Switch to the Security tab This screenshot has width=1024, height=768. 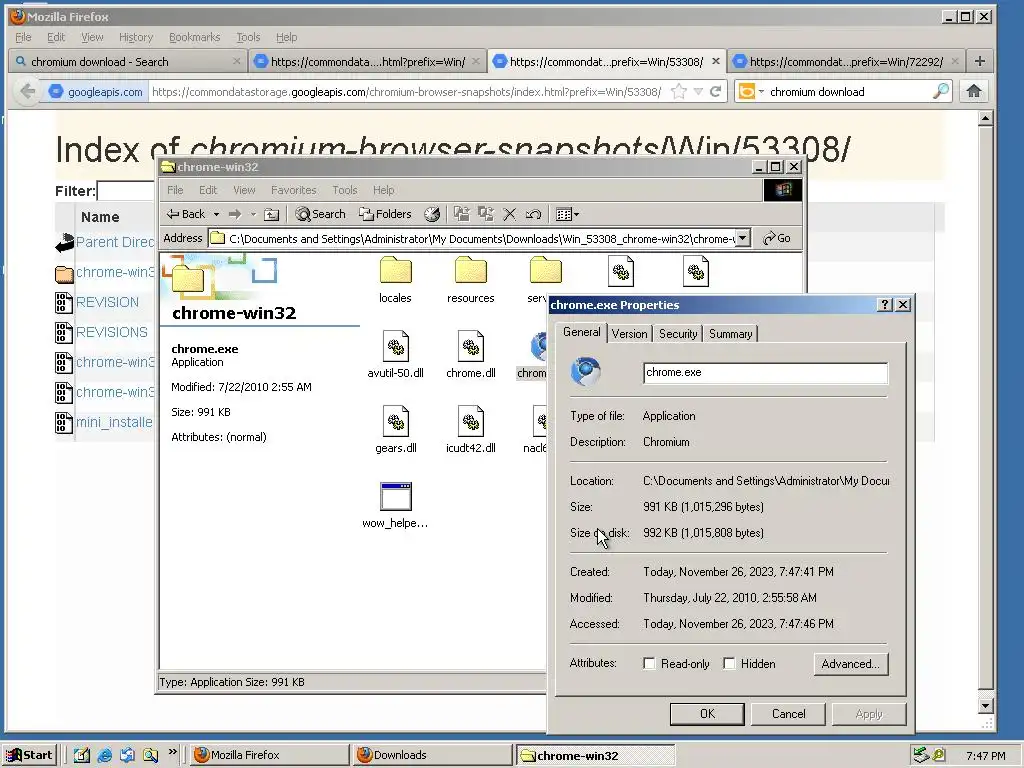coord(678,334)
